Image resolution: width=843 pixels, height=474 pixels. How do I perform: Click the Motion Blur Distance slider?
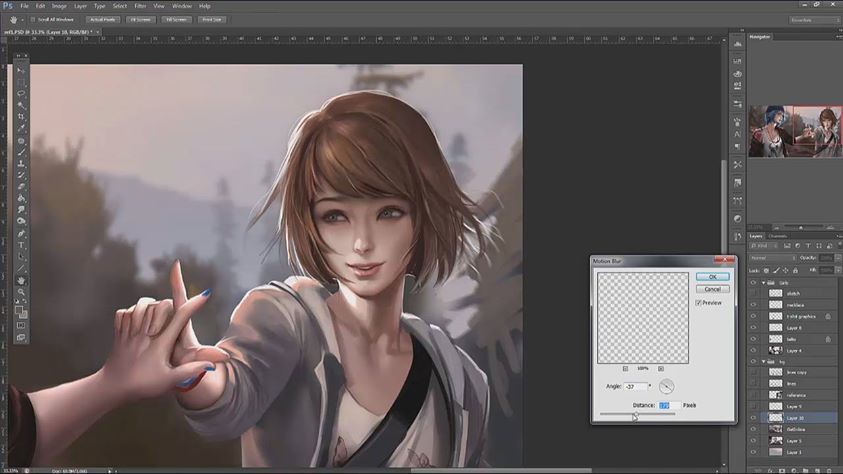(x=637, y=414)
